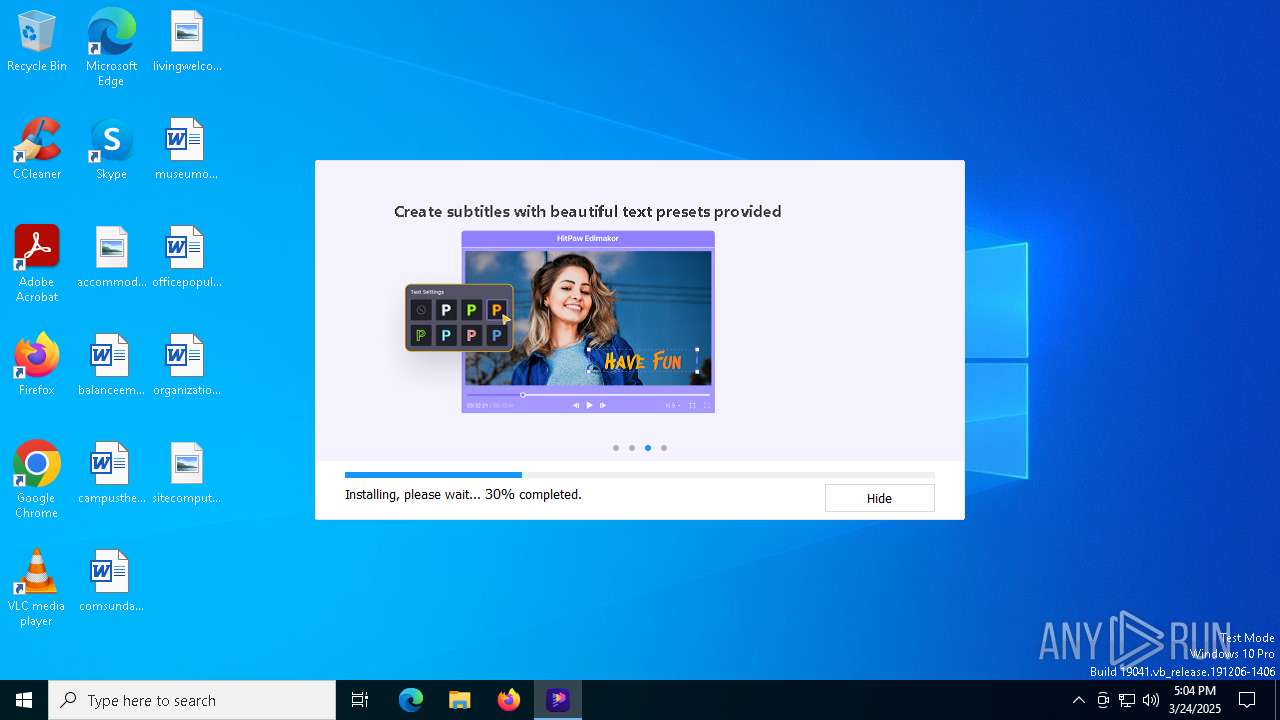Click the meet-now camera tray icon
The image size is (1280, 720).
click(x=1103, y=700)
